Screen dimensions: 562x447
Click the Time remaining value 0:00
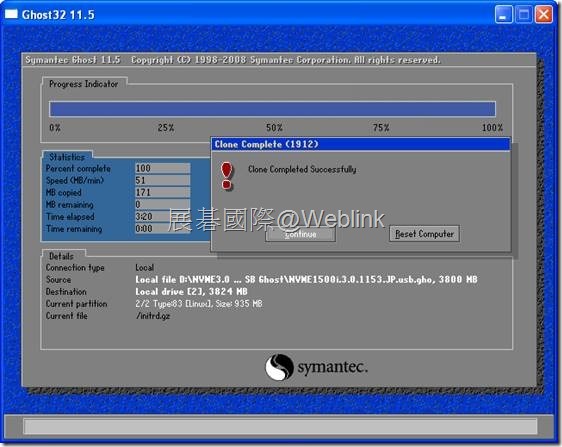162,228
